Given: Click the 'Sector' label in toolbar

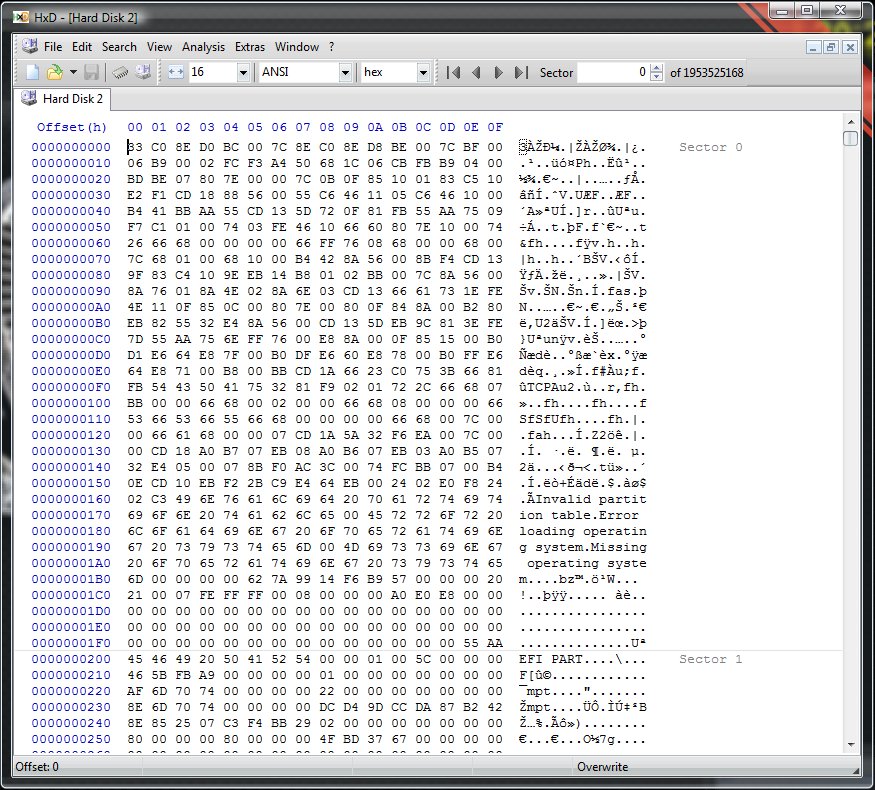Looking at the screenshot, I should point(556,73).
